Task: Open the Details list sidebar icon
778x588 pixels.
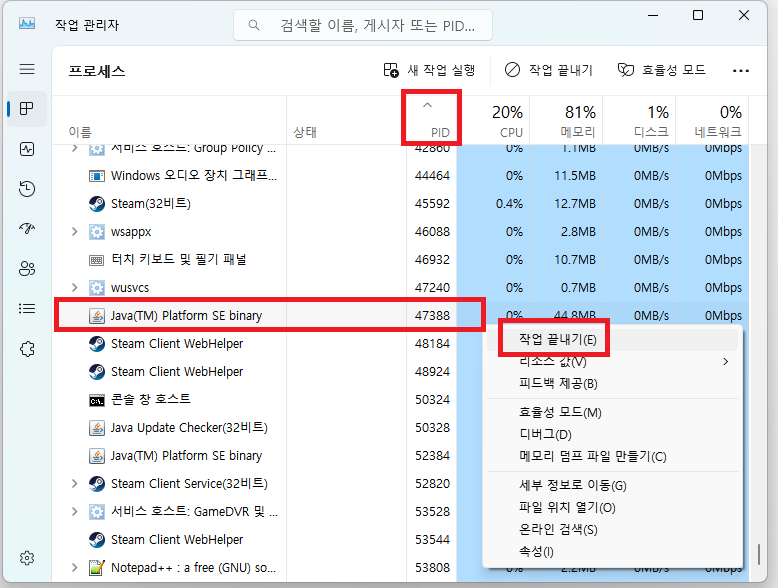Action: 27,309
